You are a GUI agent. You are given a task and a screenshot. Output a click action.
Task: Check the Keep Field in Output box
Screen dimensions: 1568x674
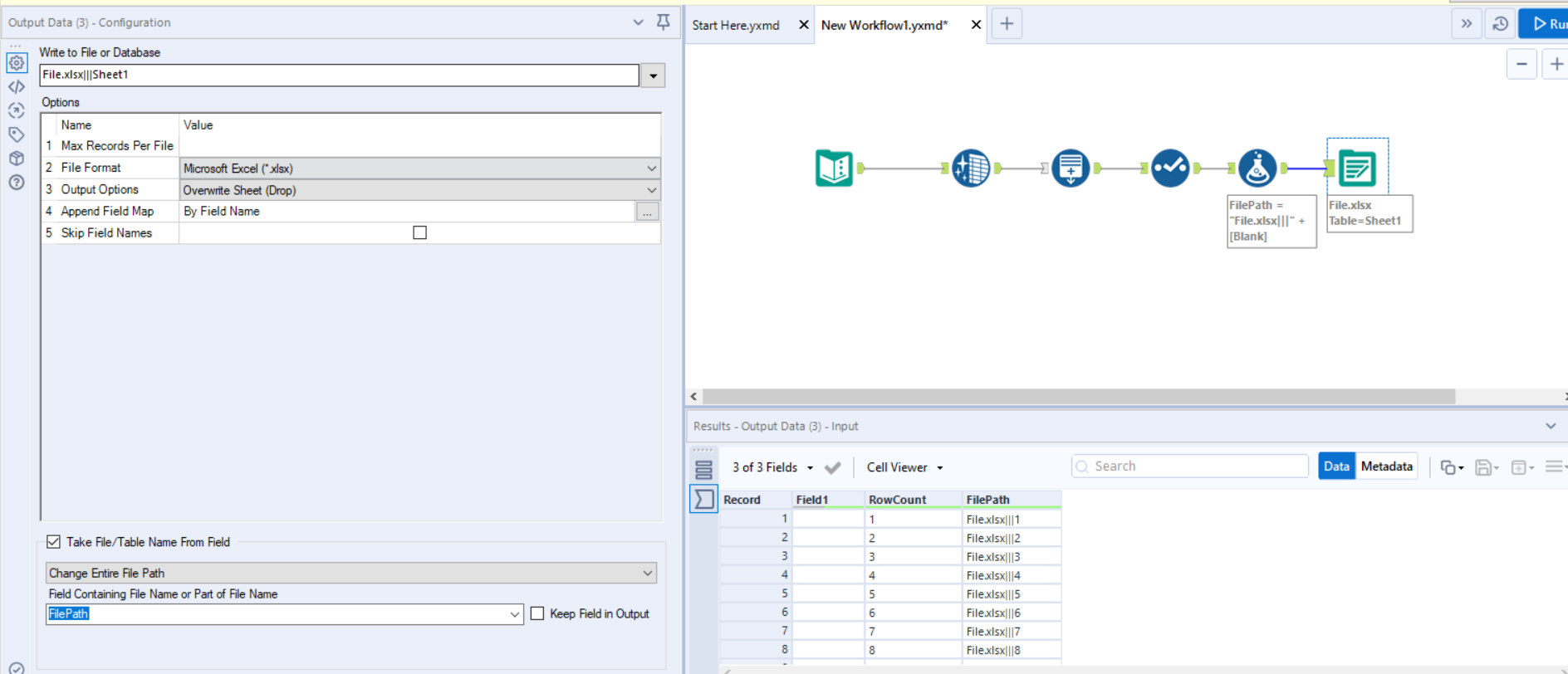(537, 614)
